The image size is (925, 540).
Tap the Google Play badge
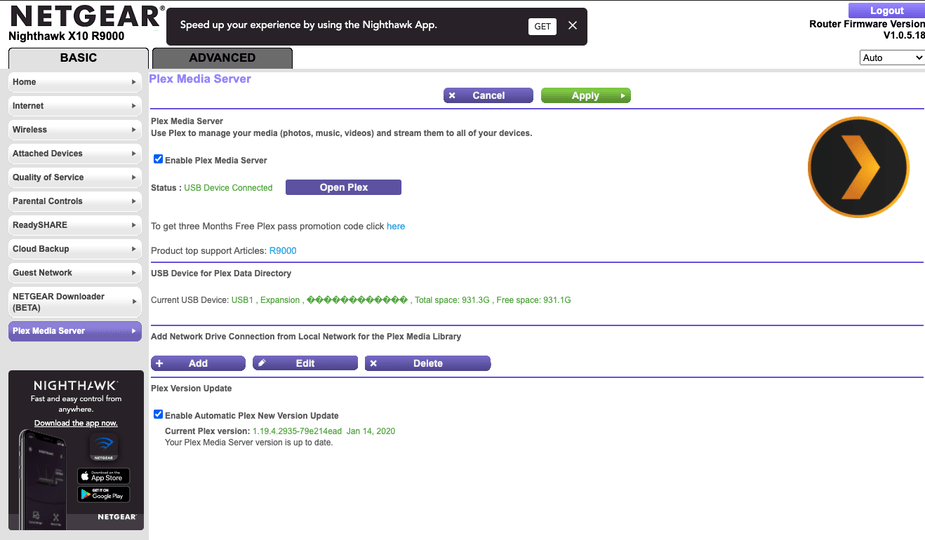click(x=103, y=495)
